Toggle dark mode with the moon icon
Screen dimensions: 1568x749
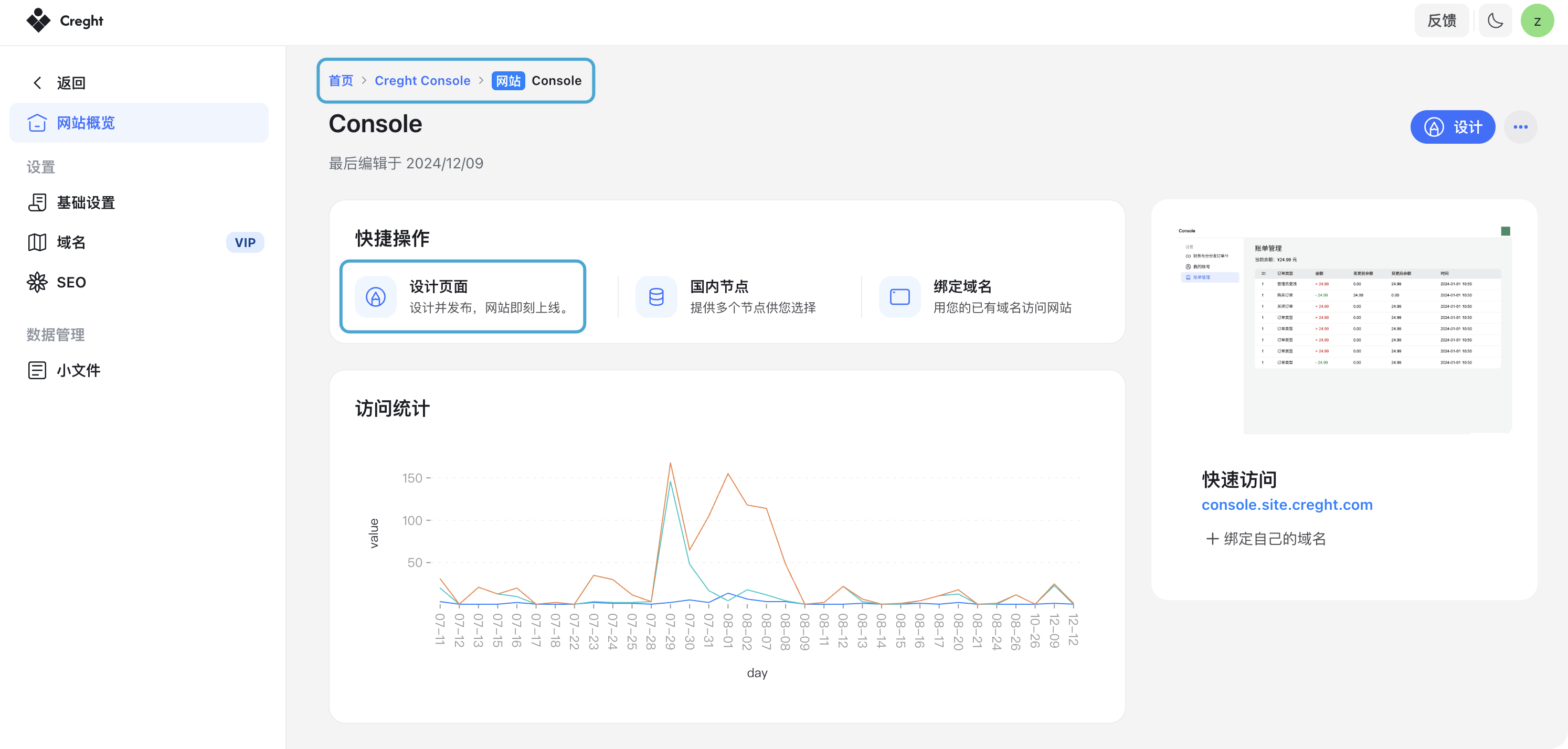[1495, 20]
